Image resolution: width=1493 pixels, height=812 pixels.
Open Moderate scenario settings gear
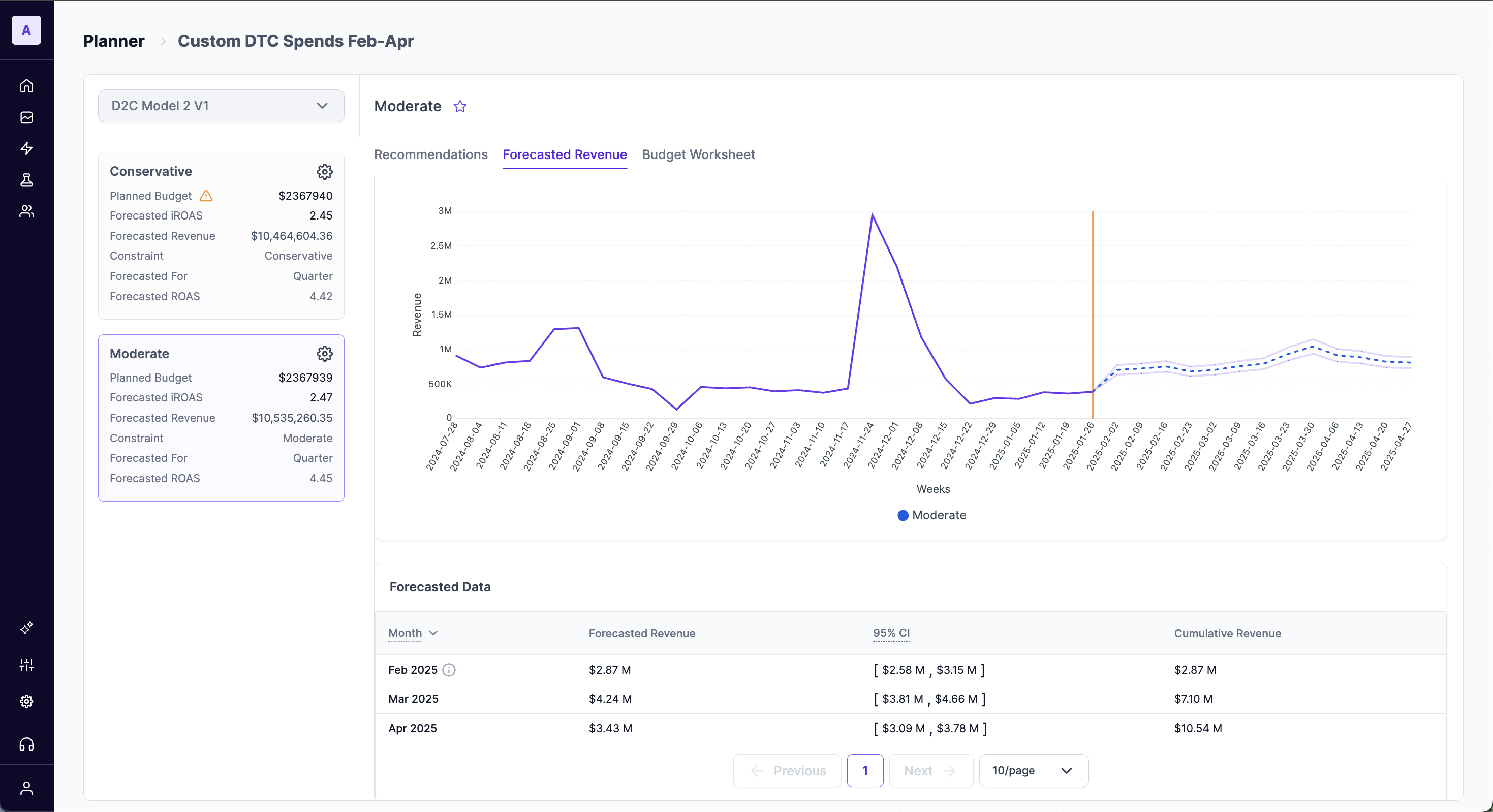point(324,354)
